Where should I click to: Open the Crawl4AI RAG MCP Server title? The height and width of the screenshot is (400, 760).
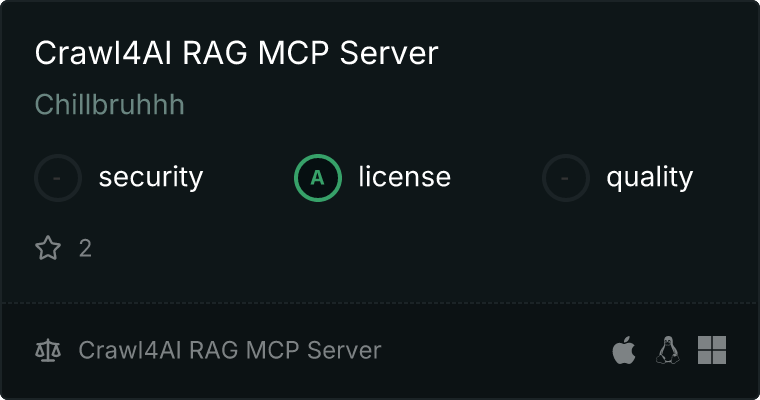tap(237, 53)
